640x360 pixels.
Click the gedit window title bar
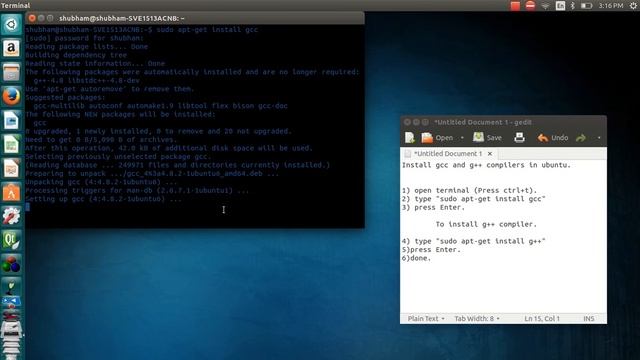point(503,122)
